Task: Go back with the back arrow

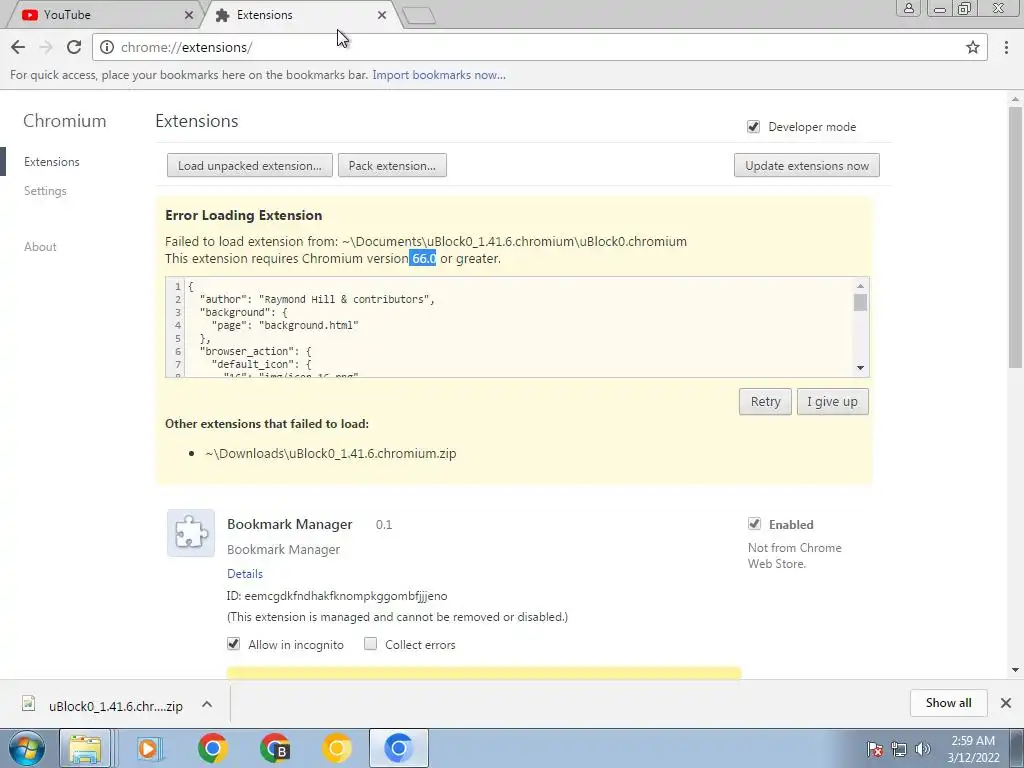Action: click(18, 47)
